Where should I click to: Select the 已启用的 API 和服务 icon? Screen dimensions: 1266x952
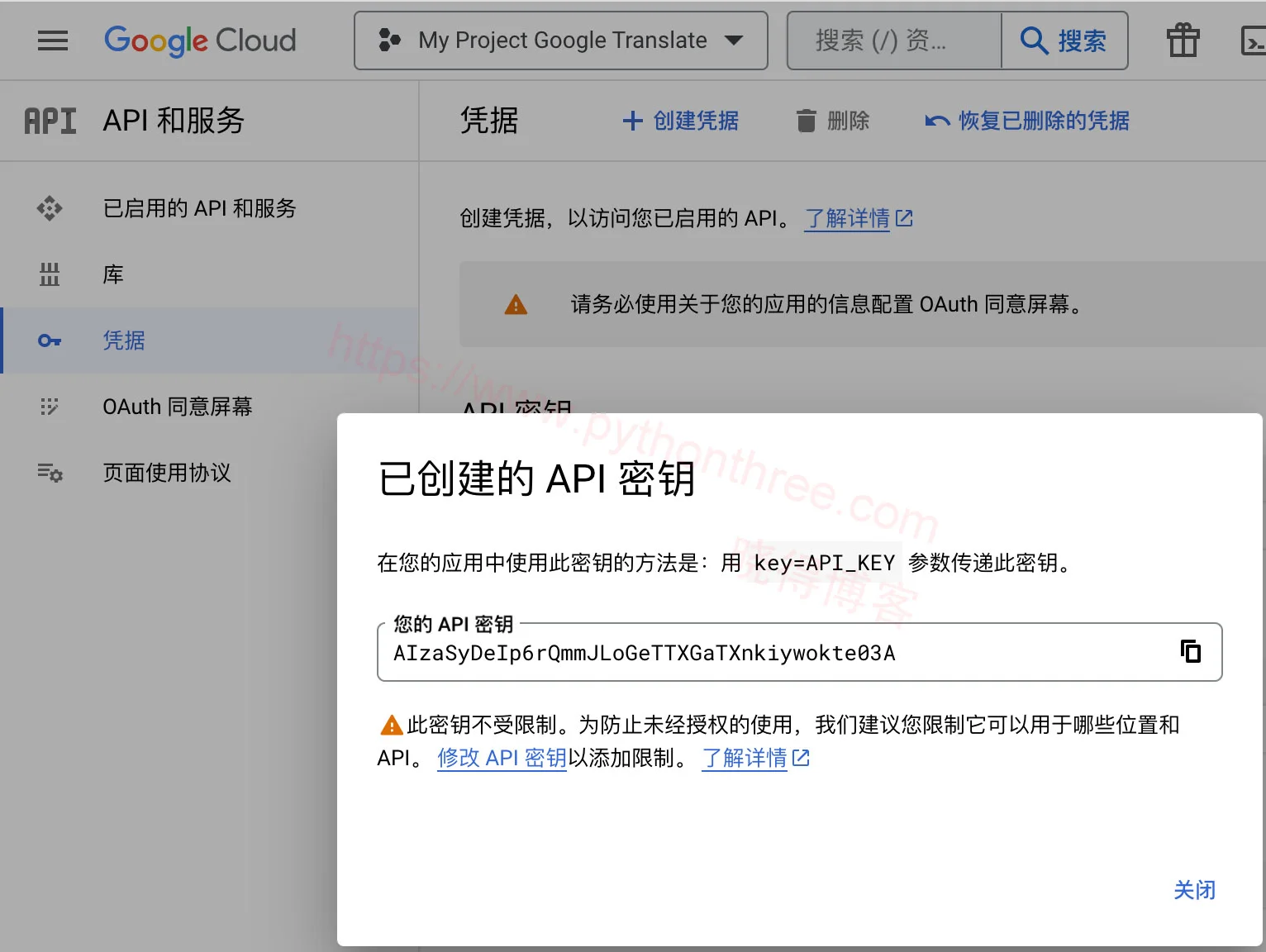(49, 208)
